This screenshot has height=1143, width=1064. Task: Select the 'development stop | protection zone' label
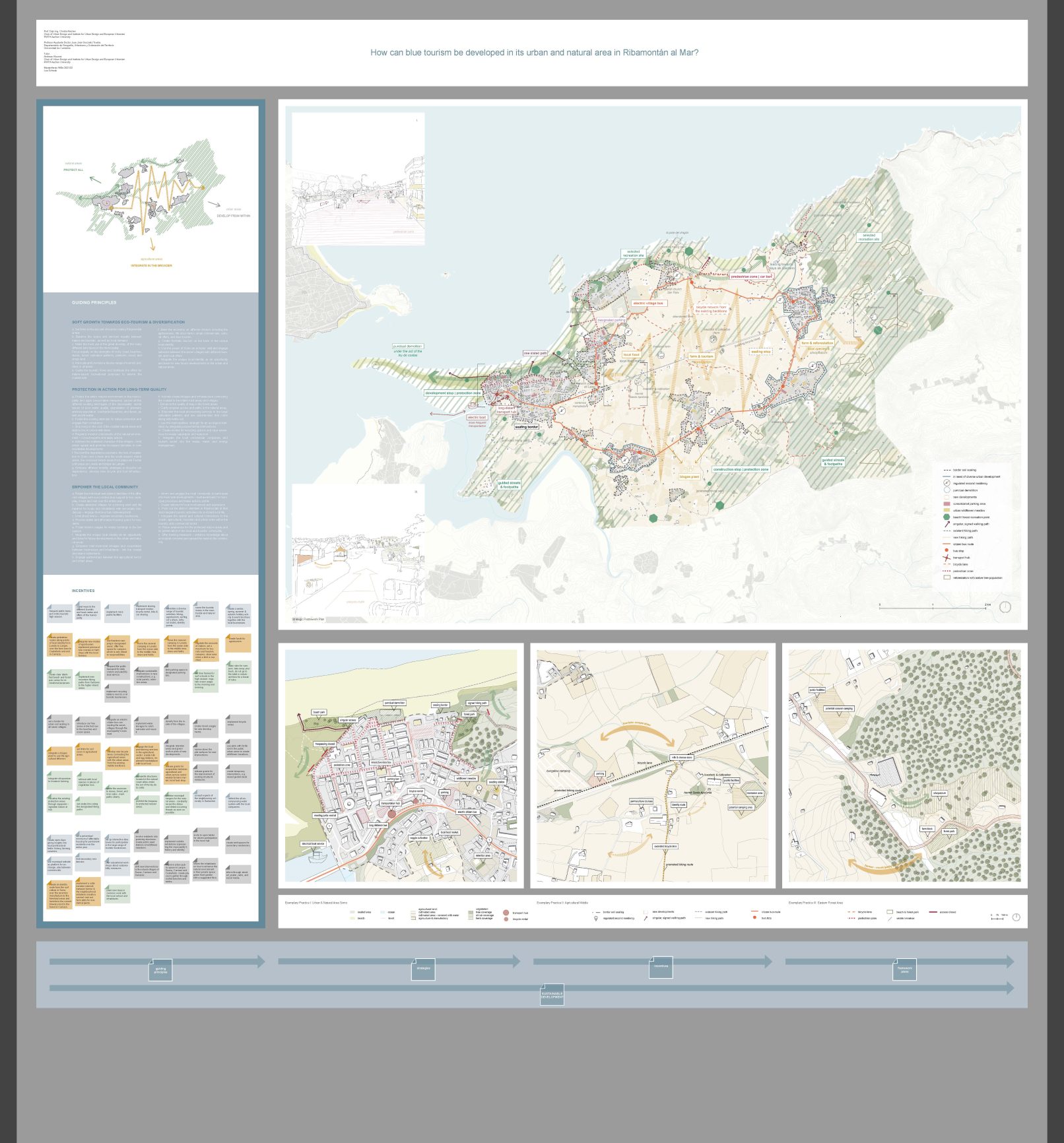(453, 393)
